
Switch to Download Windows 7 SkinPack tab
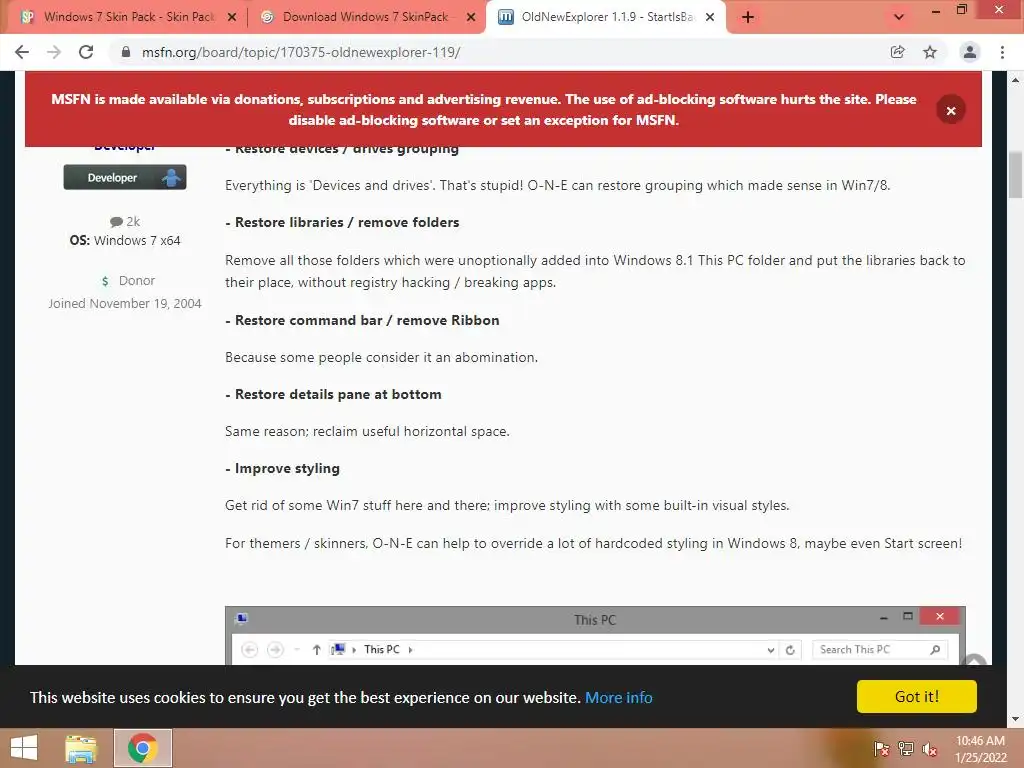(x=366, y=17)
